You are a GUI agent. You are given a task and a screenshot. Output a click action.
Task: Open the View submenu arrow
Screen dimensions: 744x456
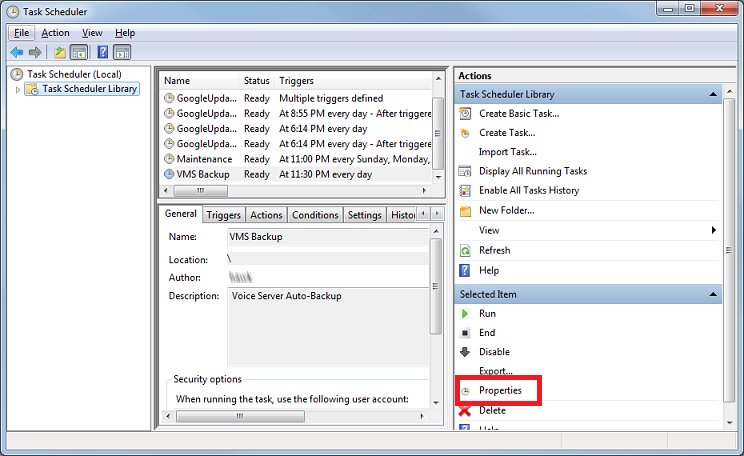(x=713, y=230)
